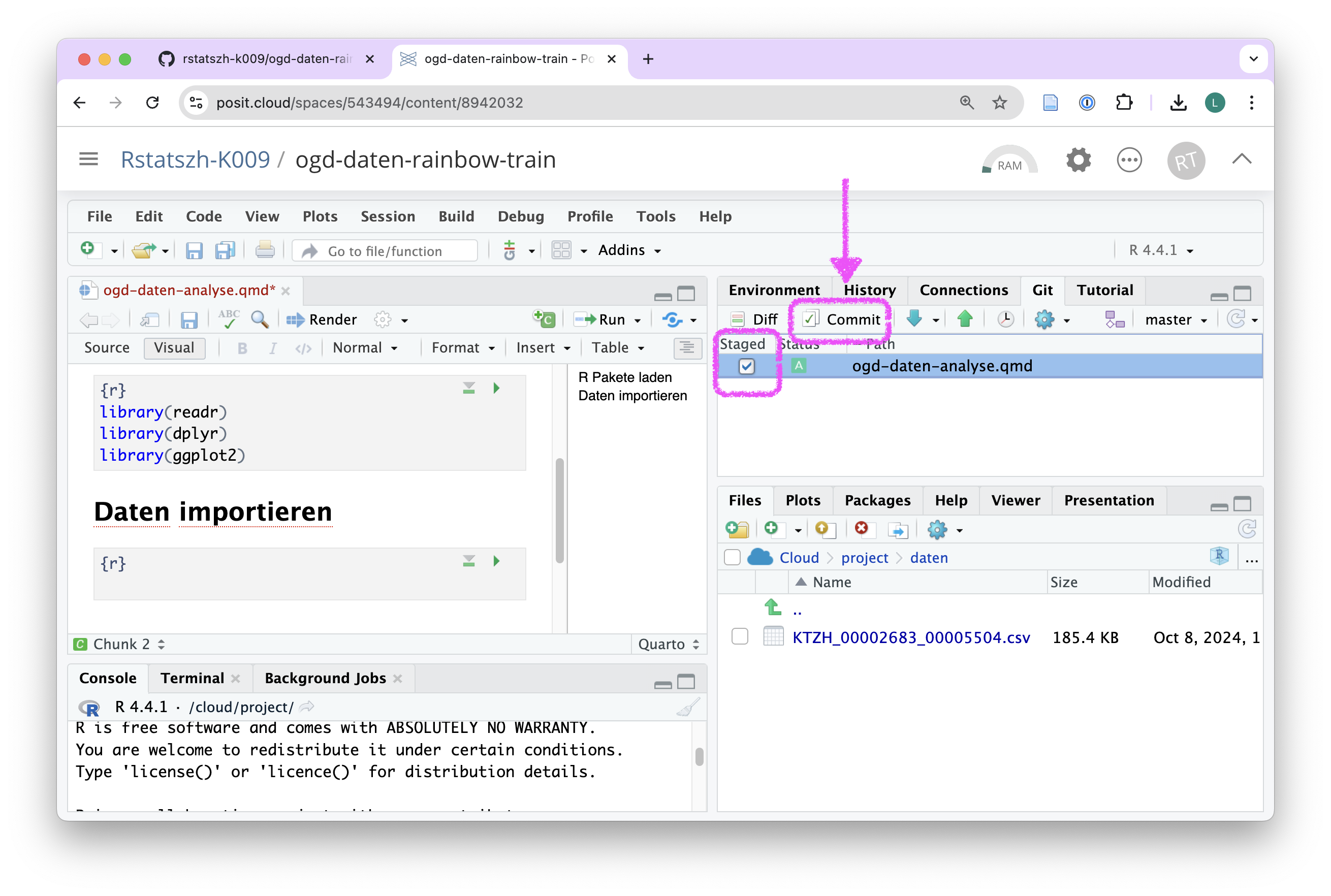Open the Insert dropdown menu
1331x896 pixels.
[544, 347]
